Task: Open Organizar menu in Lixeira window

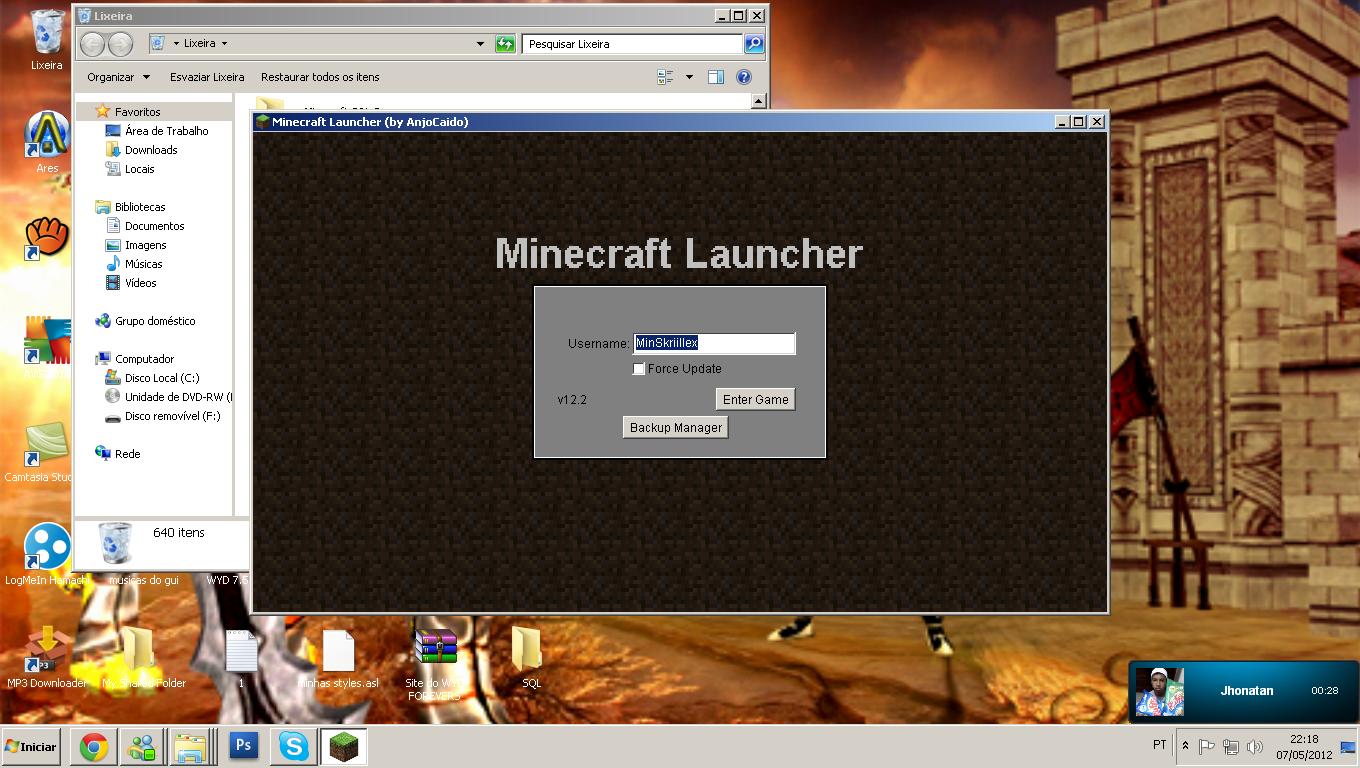Action: pos(118,77)
